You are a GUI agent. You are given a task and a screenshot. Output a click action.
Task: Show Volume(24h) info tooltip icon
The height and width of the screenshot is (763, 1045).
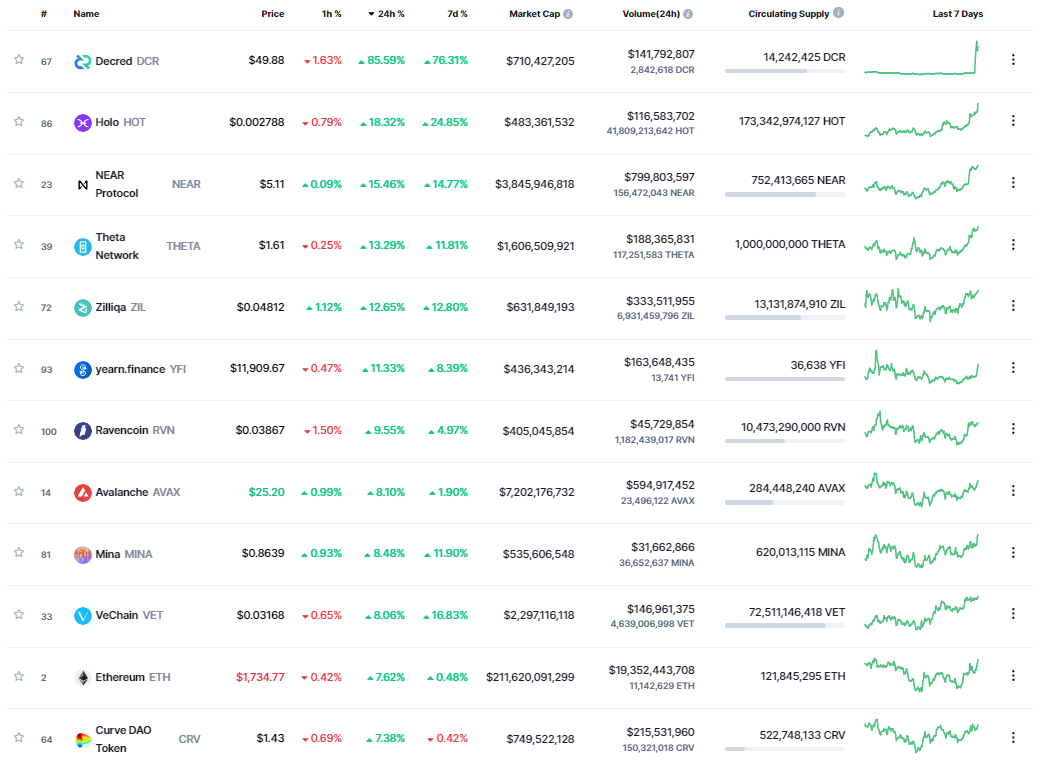(x=688, y=14)
